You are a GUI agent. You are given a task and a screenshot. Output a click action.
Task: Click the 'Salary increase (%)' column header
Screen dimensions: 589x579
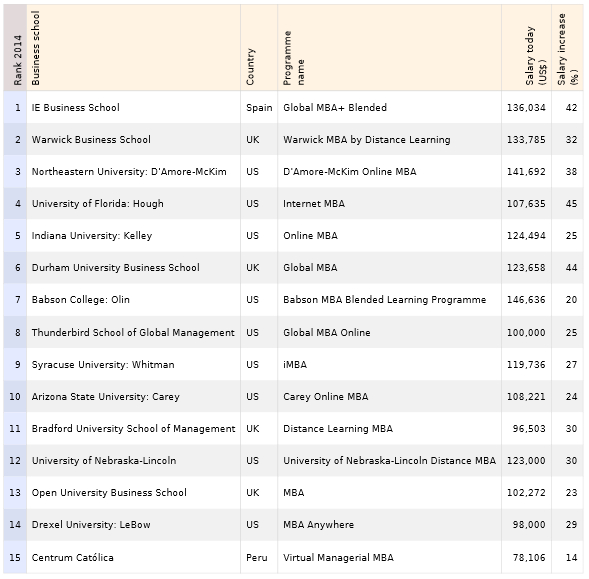tap(567, 48)
